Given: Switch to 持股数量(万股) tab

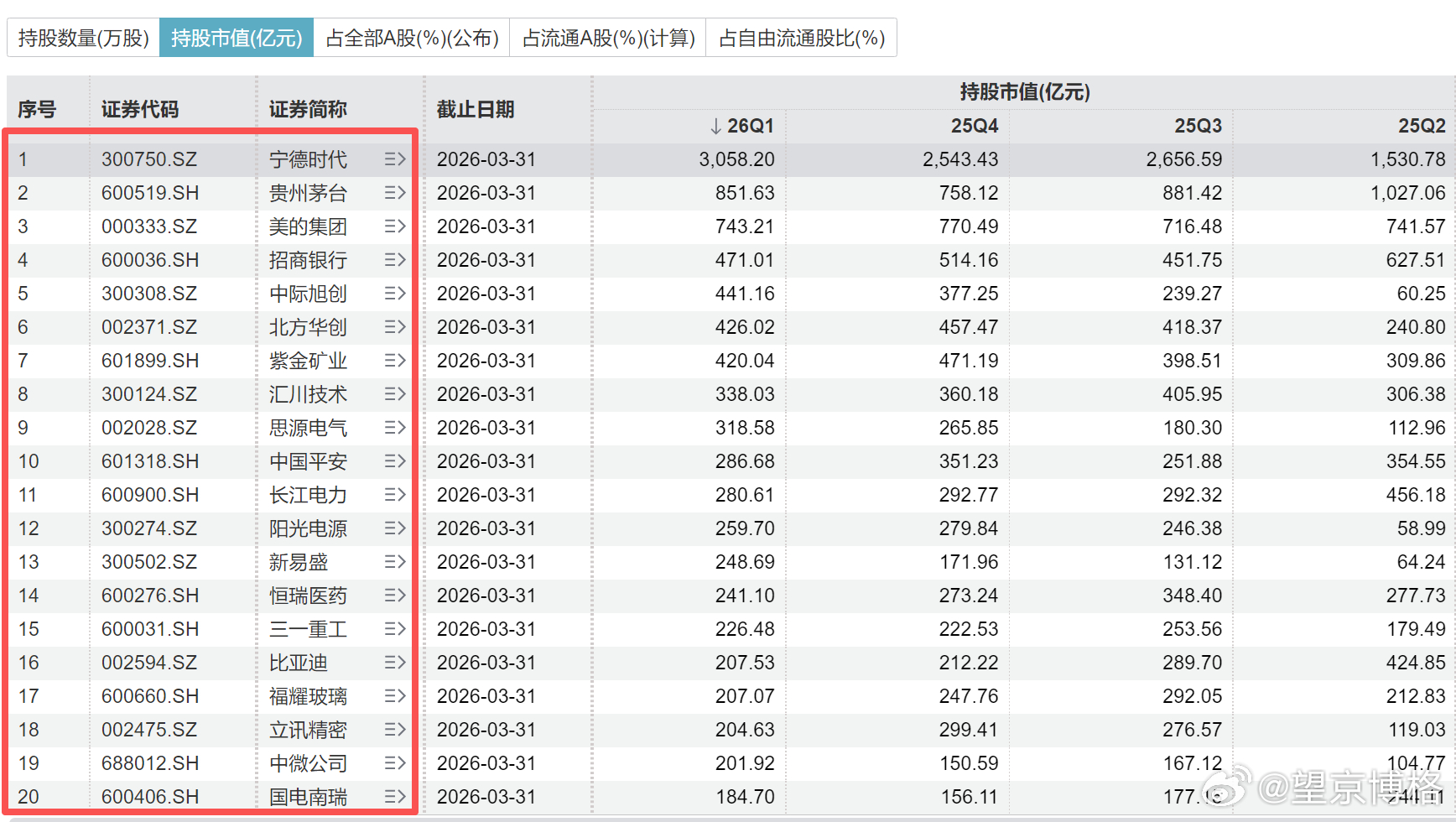Looking at the screenshot, I should click(84, 38).
